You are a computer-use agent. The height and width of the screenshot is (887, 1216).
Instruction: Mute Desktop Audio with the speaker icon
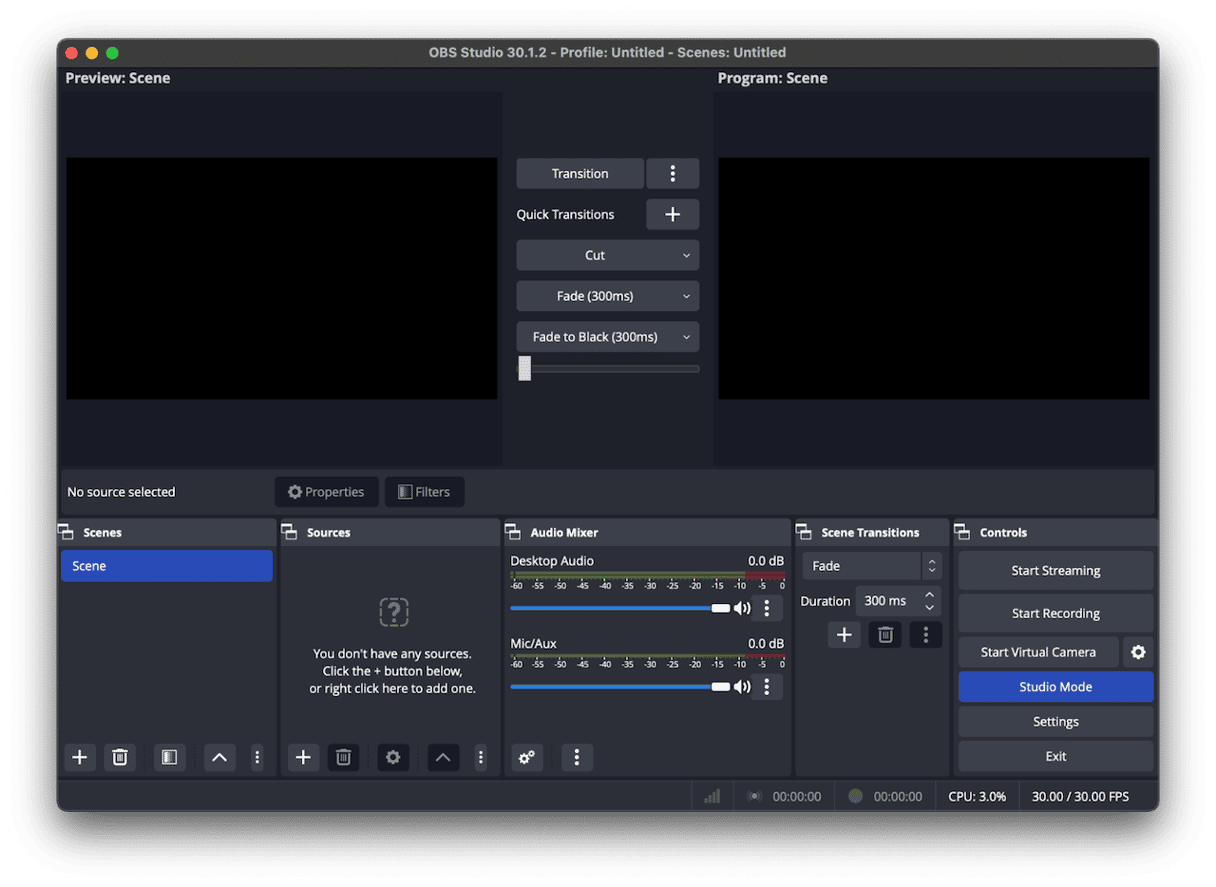(x=741, y=607)
